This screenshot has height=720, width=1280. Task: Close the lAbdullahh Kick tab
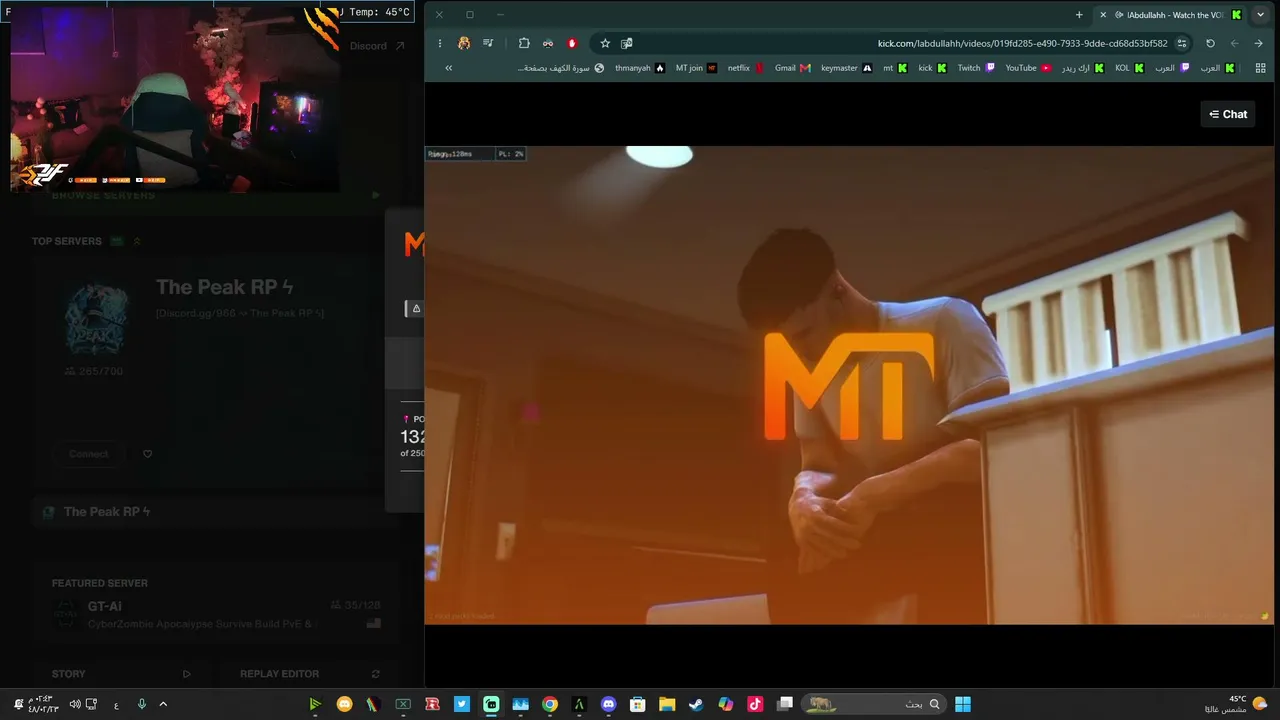click(1103, 15)
